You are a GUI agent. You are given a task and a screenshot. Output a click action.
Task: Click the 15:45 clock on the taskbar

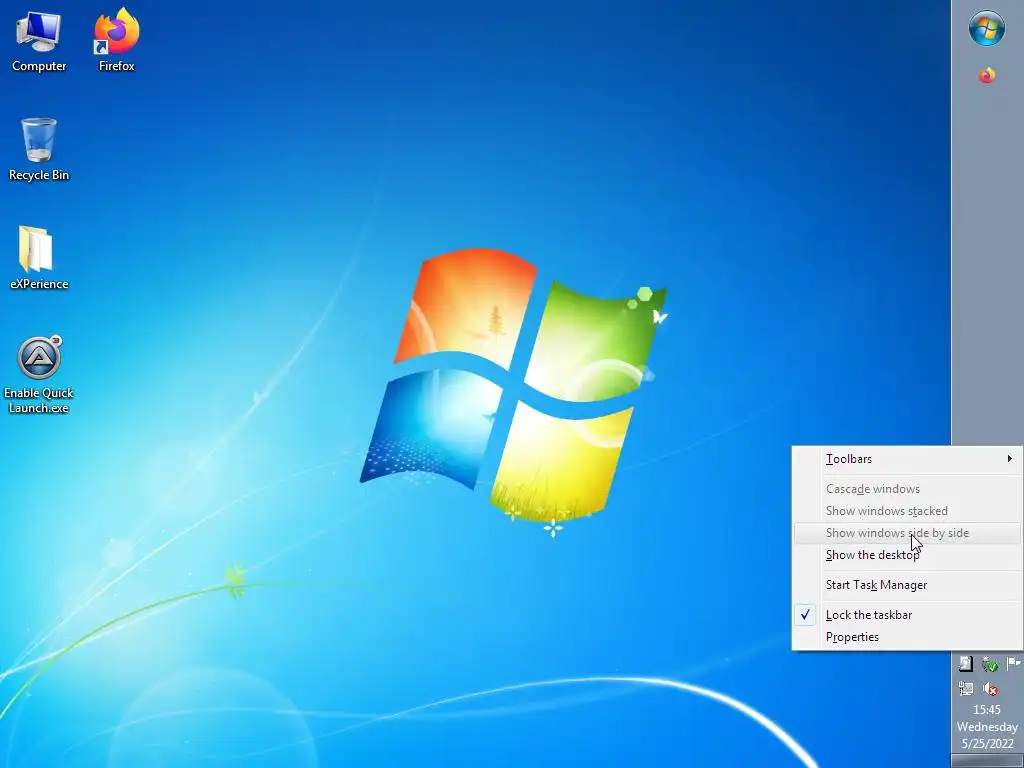987,710
